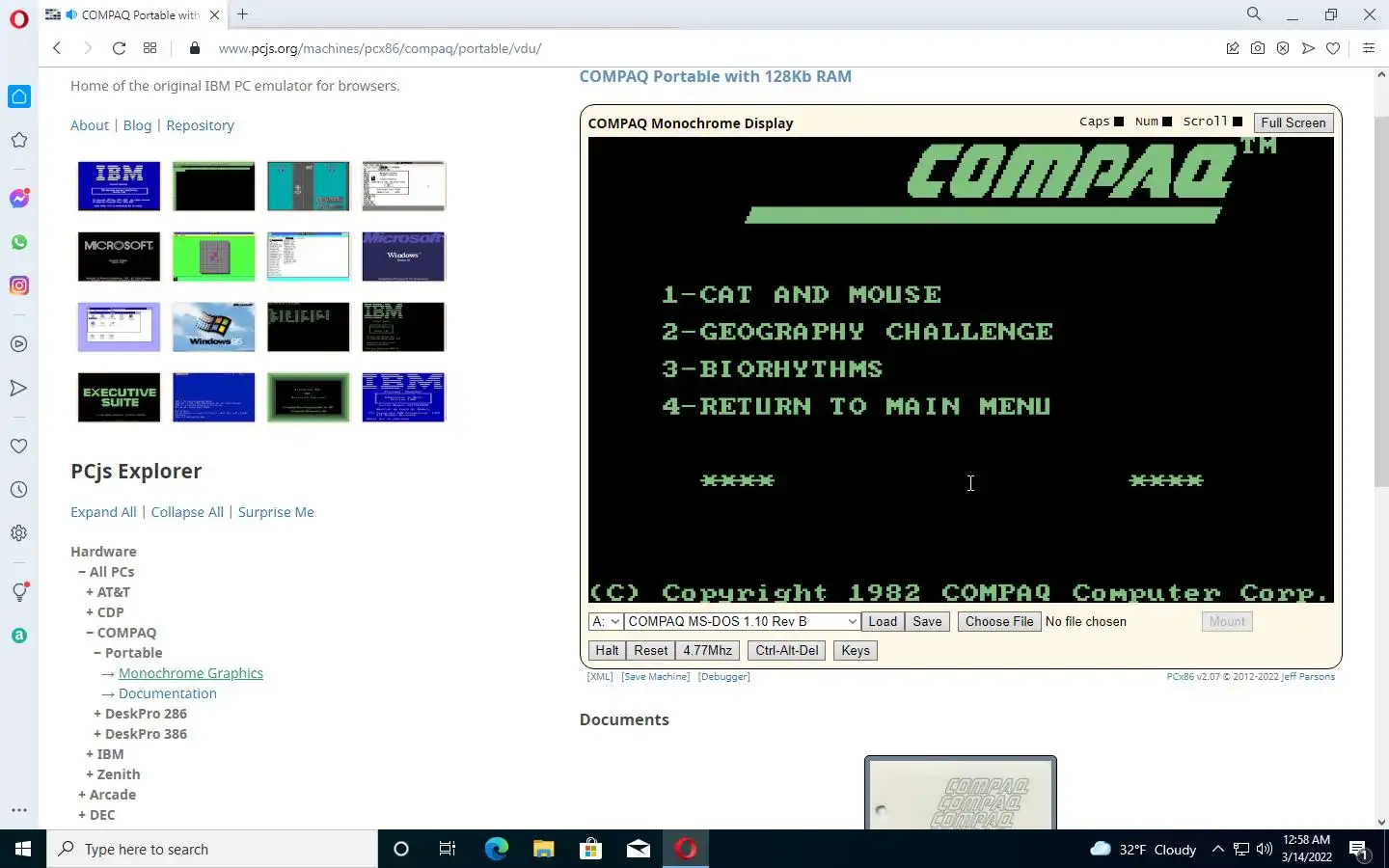Open the Blog link
The image size is (1389, 868).
pos(137,125)
